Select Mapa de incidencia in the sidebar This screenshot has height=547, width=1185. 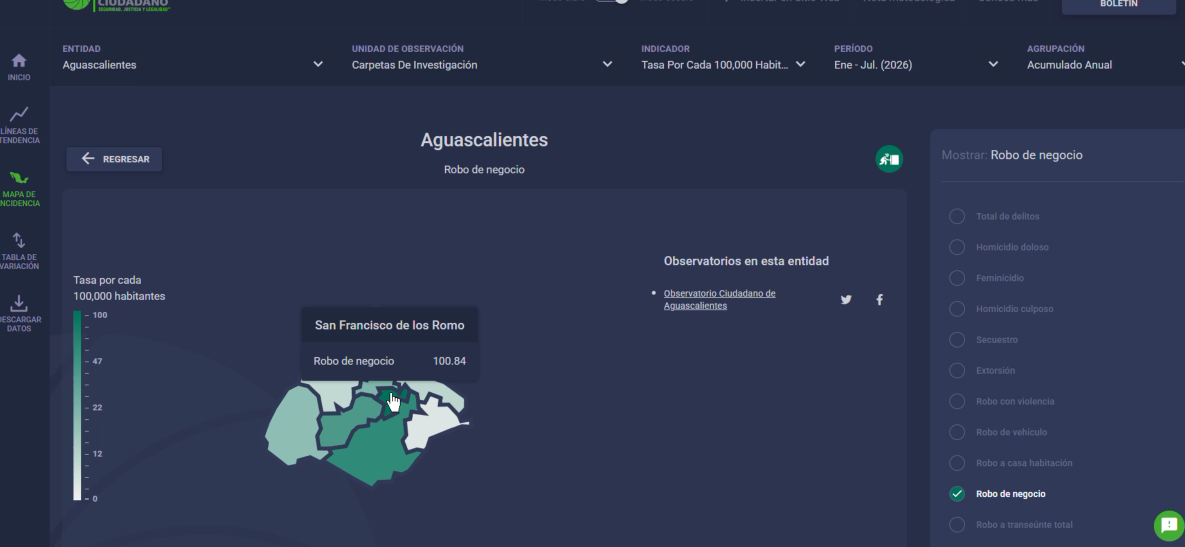[x=20, y=189]
